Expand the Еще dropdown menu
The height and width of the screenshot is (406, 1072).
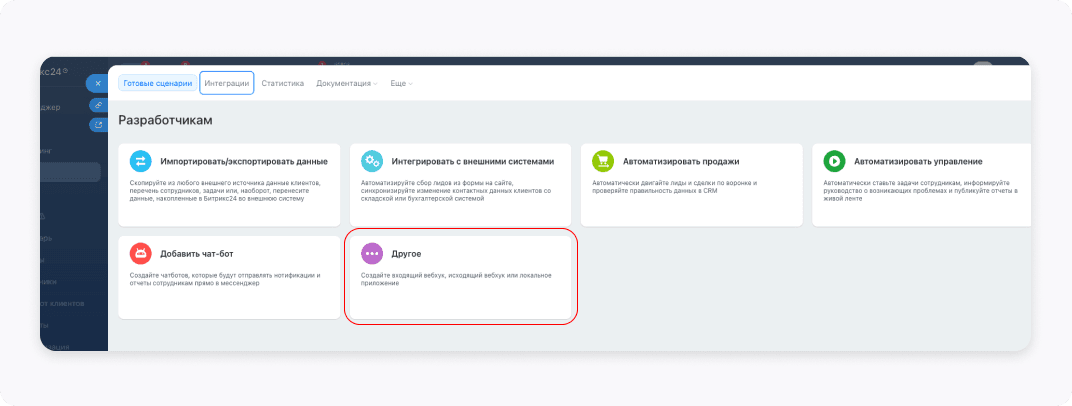[401, 83]
